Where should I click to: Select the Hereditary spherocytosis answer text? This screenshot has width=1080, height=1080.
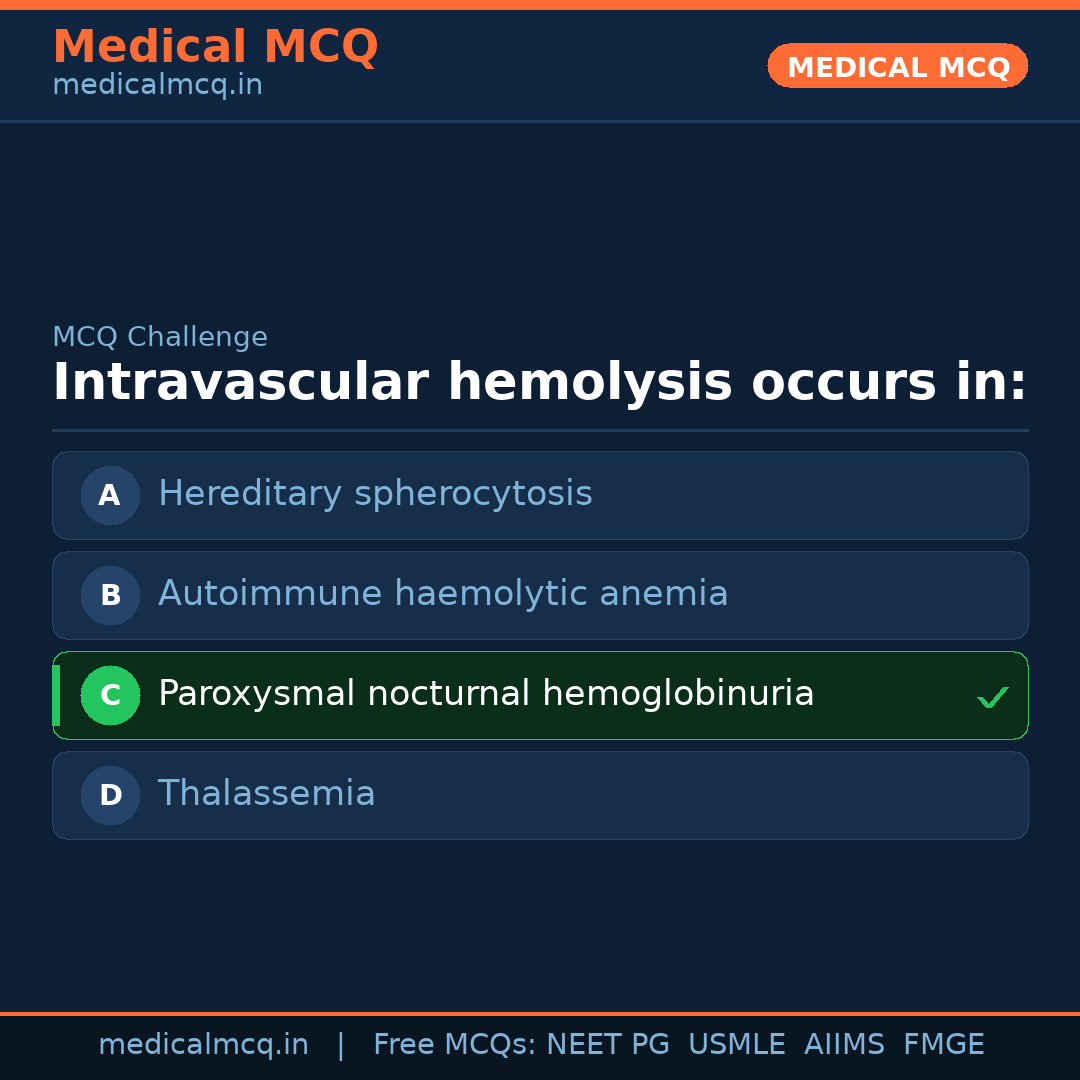pos(375,494)
